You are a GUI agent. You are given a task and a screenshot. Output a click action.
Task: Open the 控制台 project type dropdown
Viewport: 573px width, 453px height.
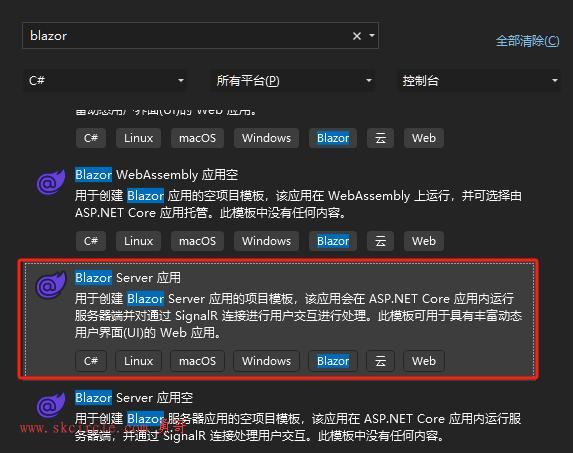tap(479, 80)
